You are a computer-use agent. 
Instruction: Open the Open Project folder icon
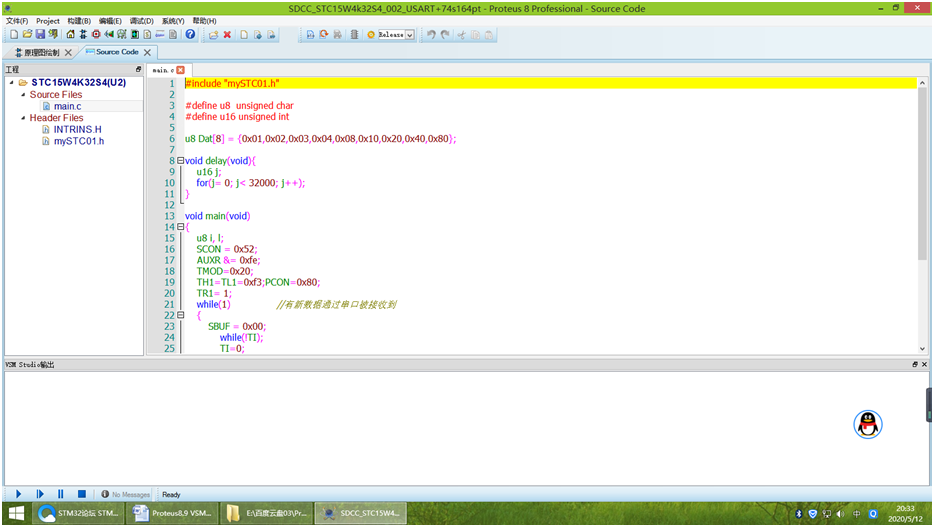point(27,34)
